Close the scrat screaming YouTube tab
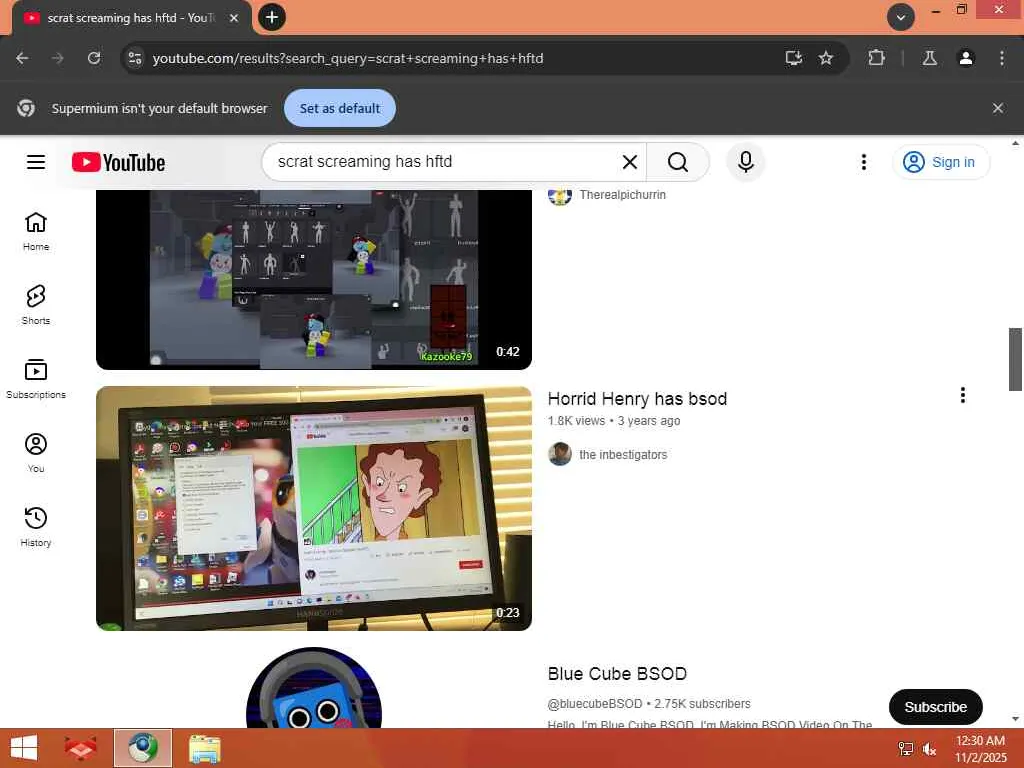1024x768 pixels. [234, 18]
